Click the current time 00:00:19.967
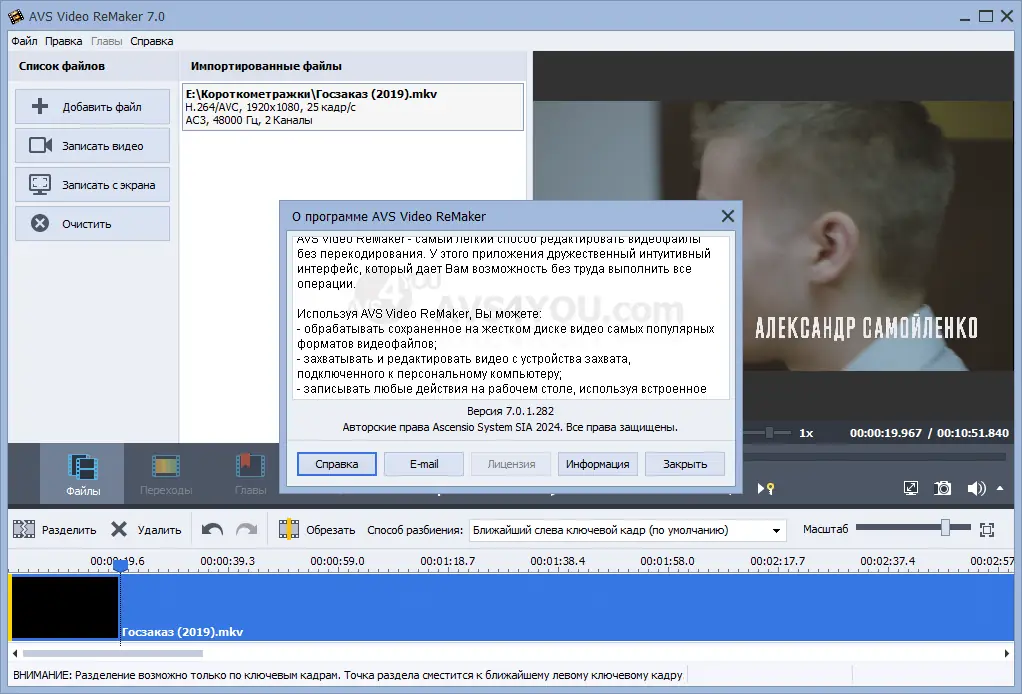 886,433
